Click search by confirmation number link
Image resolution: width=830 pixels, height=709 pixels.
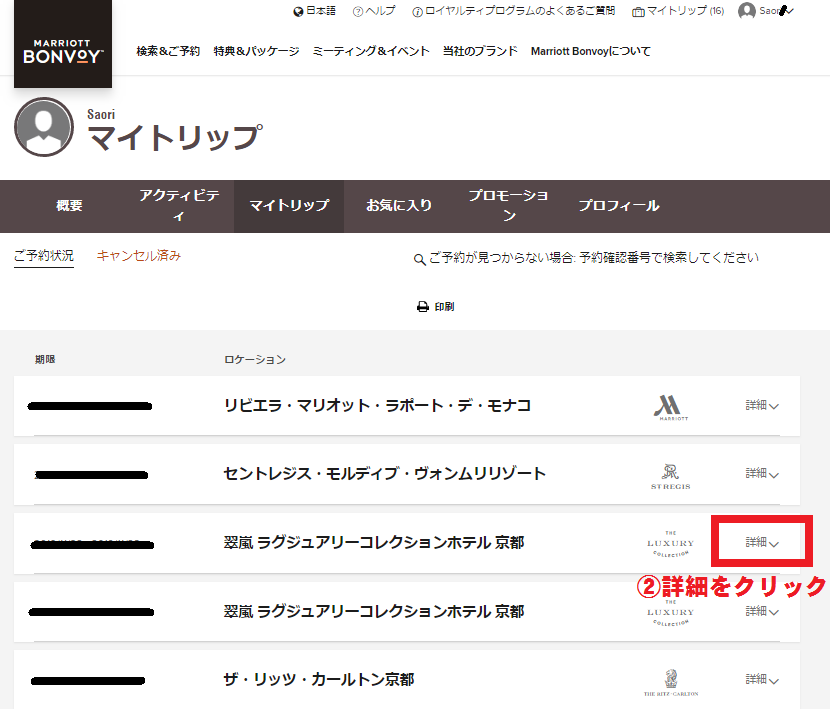[593, 258]
